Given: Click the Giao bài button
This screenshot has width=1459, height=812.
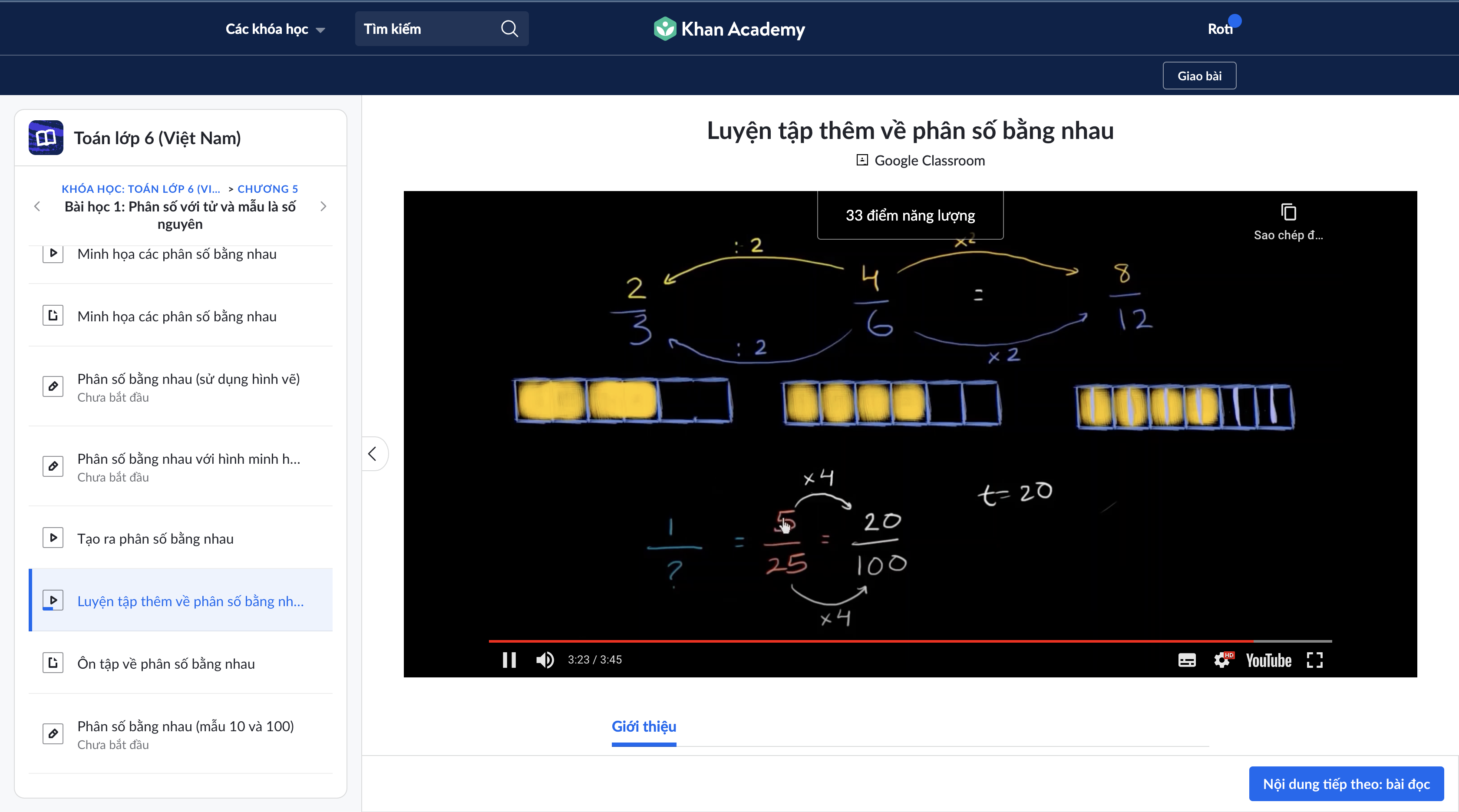Looking at the screenshot, I should click(1199, 76).
